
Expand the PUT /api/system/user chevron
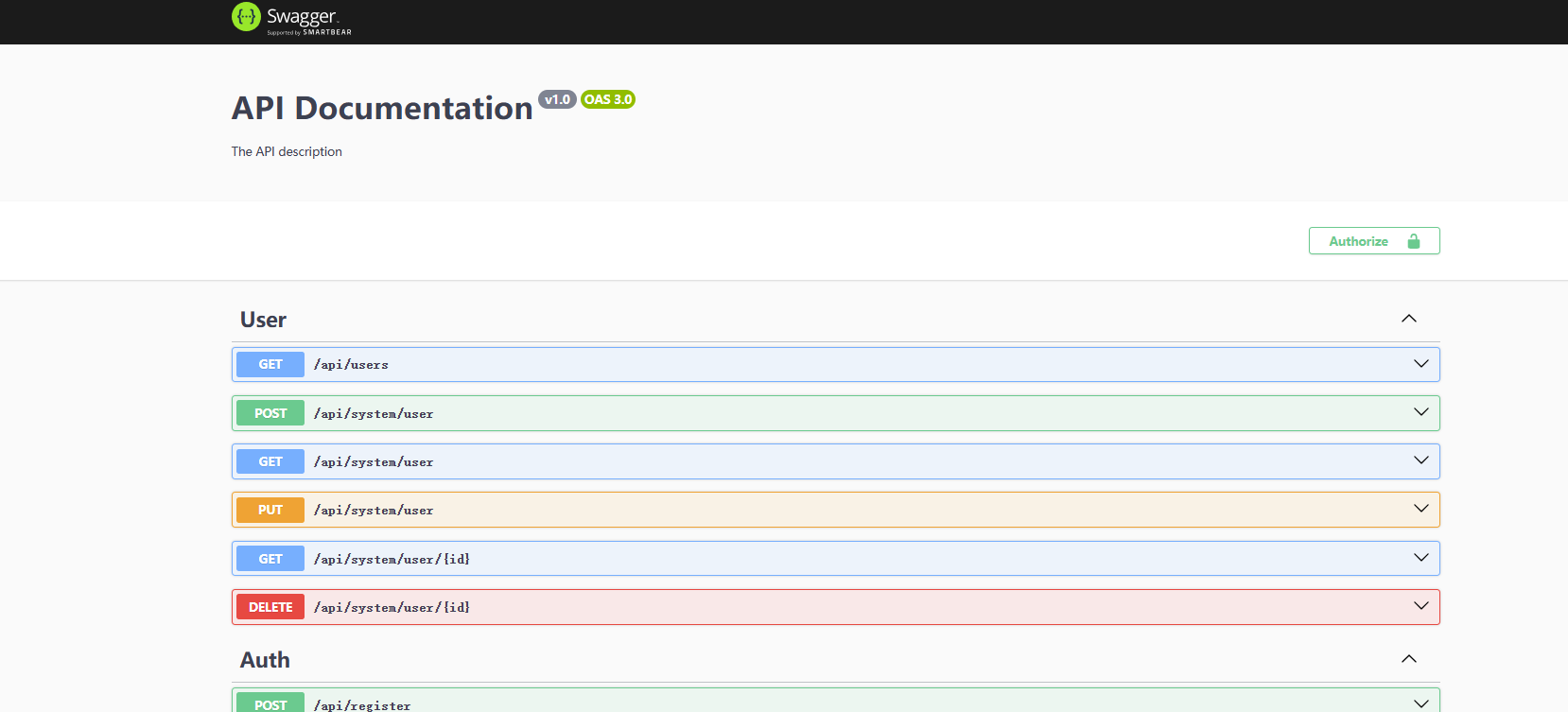point(1420,509)
